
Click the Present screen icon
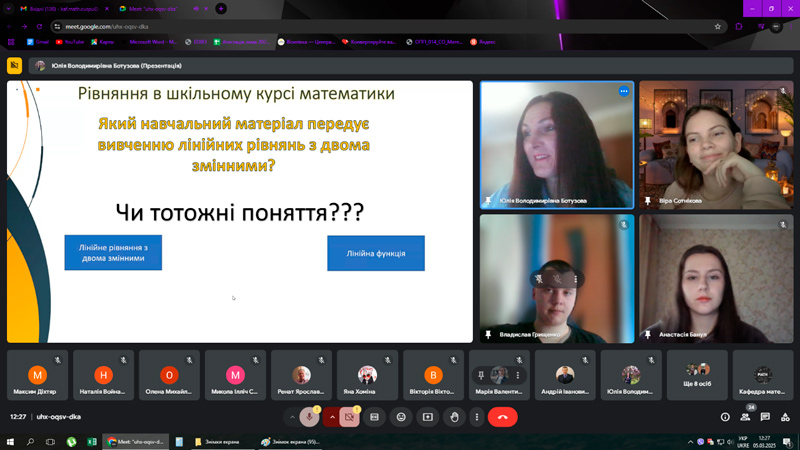tap(428, 417)
